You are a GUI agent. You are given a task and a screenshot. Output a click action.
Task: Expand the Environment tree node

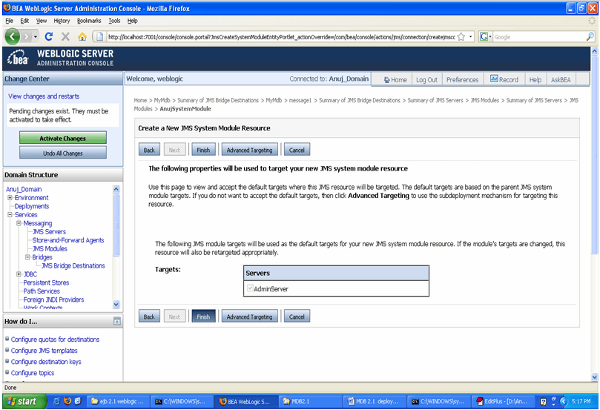click(x=10, y=198)
